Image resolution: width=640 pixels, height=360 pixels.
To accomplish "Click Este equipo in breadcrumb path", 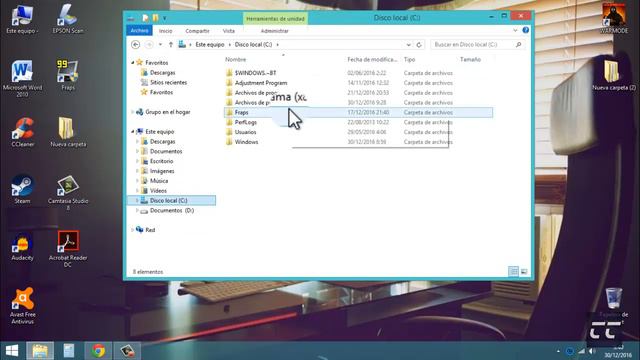I will click(x=210, y=44).
